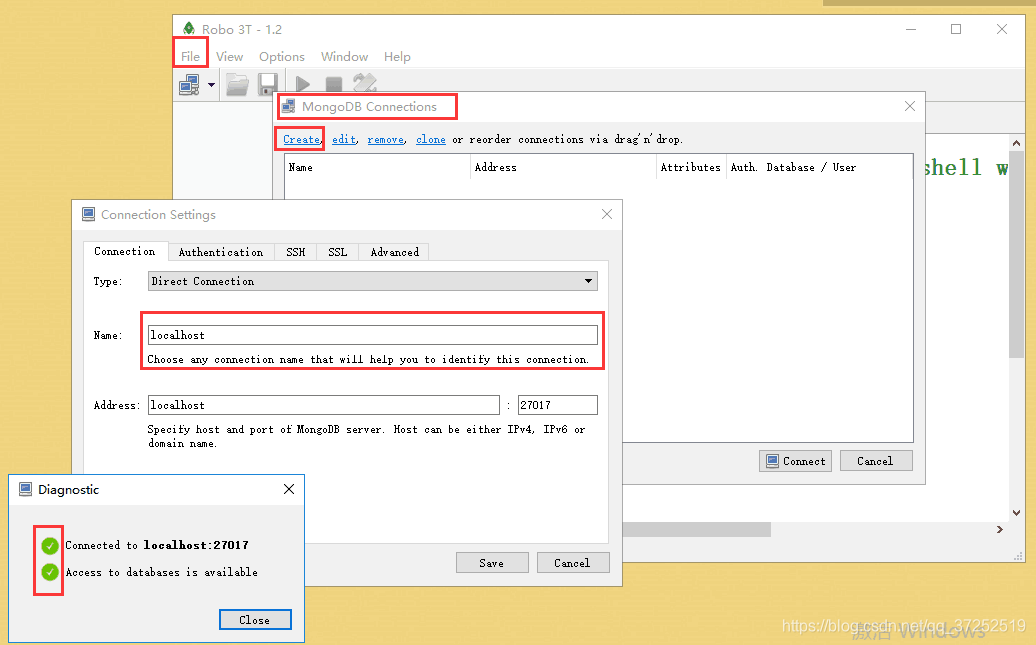Click the horizontal scrollbar right arrow

click(x=1000, y=529)
